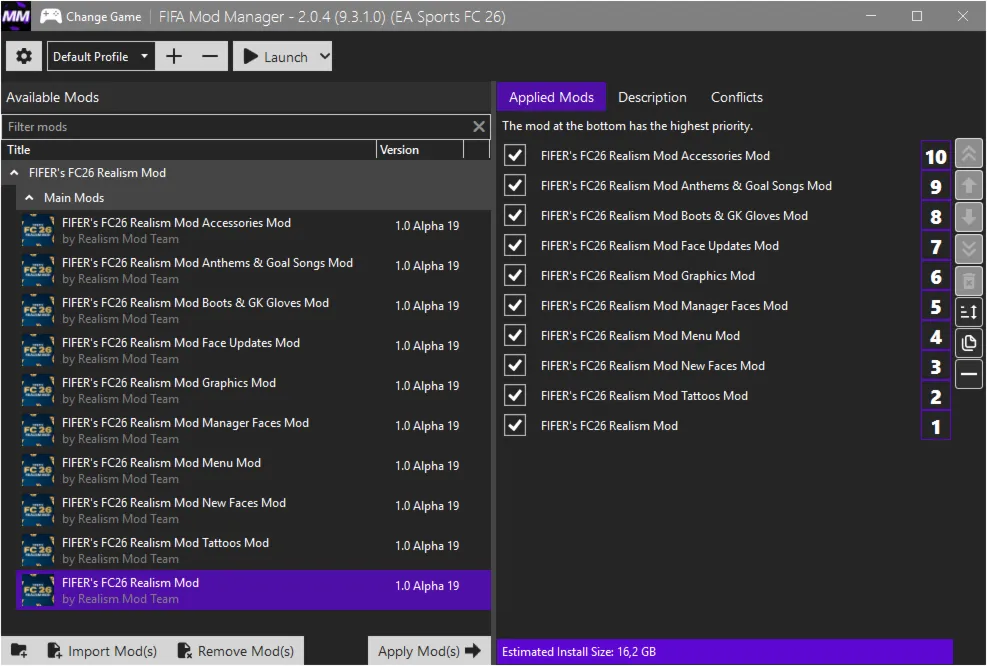Open the Launch button dropdown arrow
The image size is (987, 666).
pyautogui.click(x=324, y=56)
